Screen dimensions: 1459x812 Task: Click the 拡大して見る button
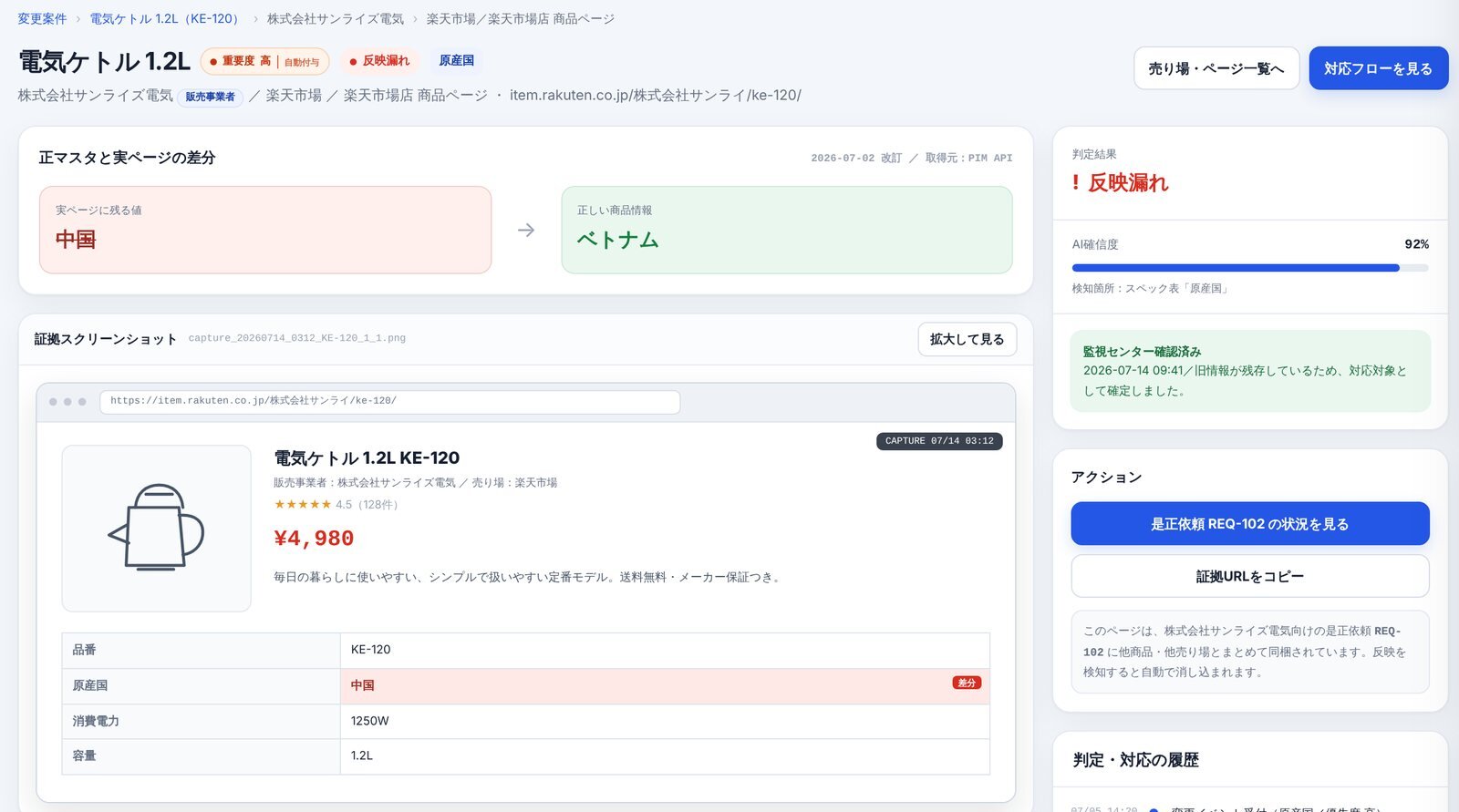[x=967, y=339]
